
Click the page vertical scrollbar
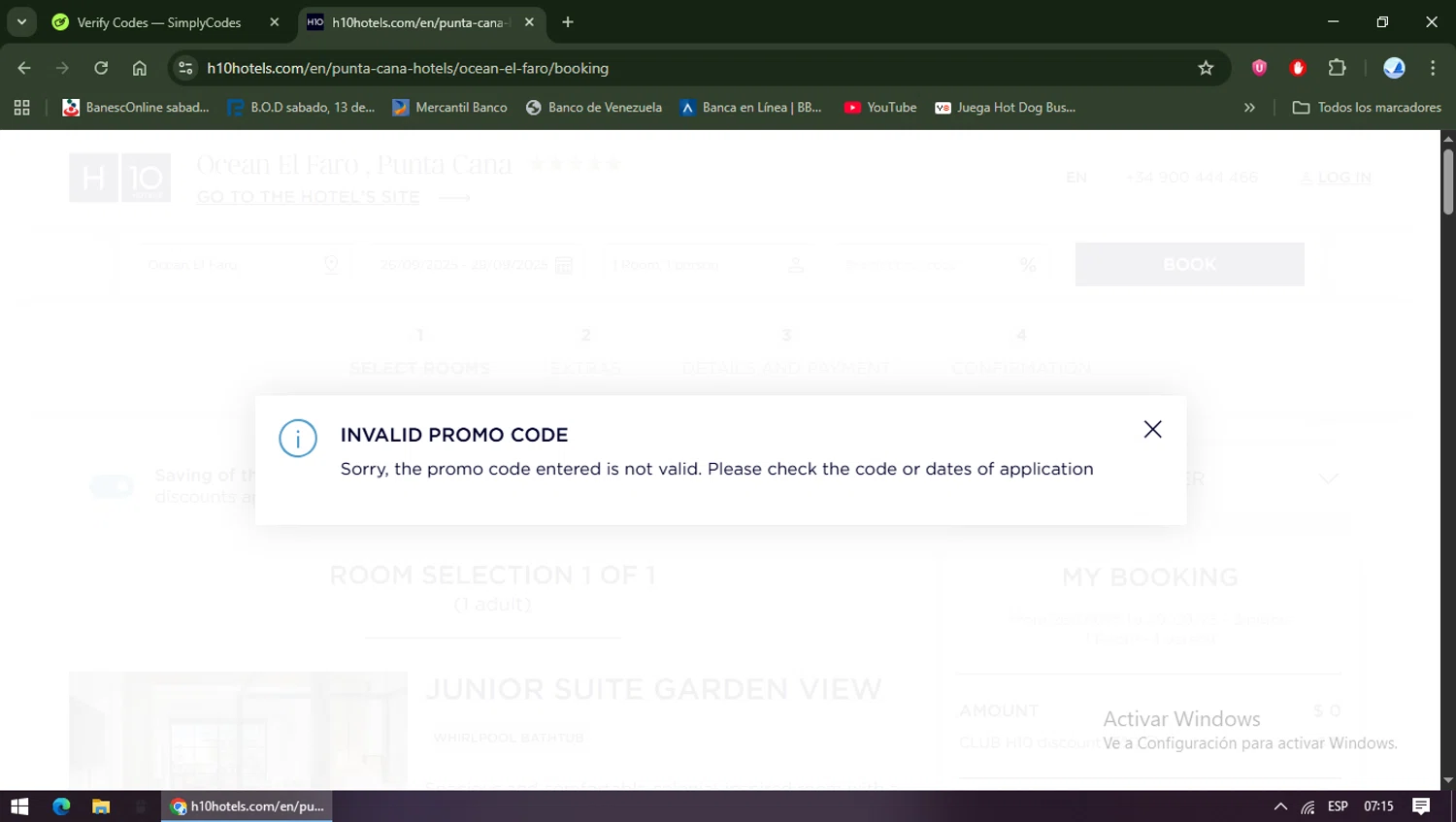[x=1448, y=181]
